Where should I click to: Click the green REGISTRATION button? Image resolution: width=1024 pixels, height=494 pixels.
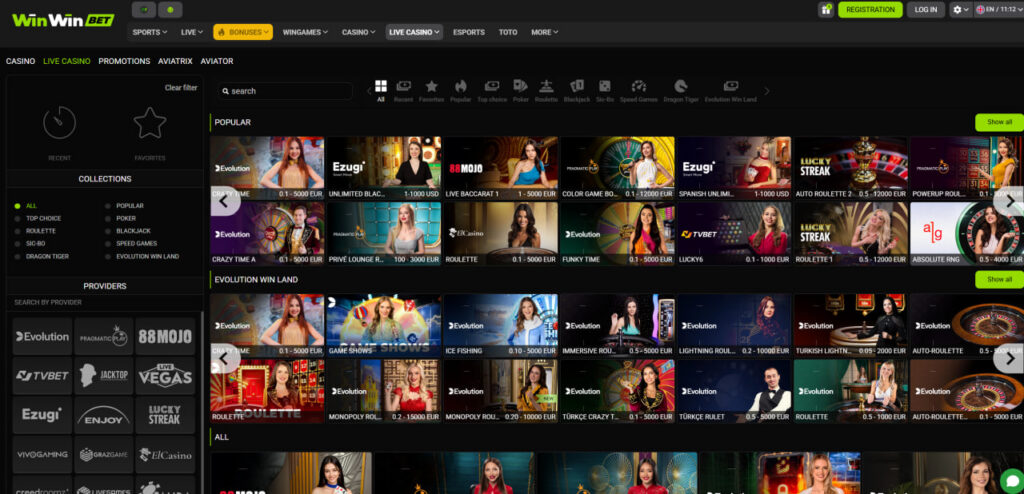pos(871,10)
